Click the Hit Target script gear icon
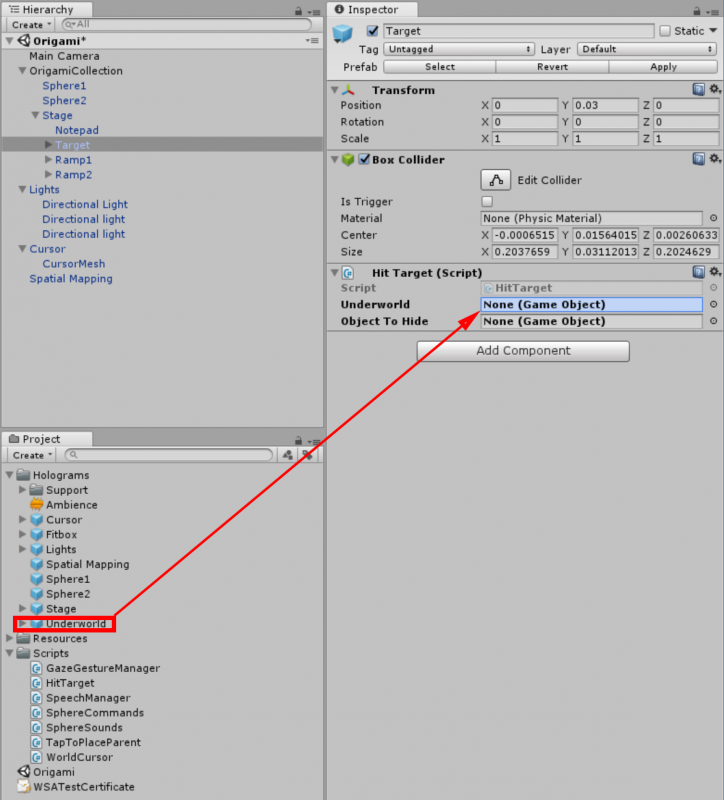This screenshot has height=800, width=724. [x=714, y=272]
